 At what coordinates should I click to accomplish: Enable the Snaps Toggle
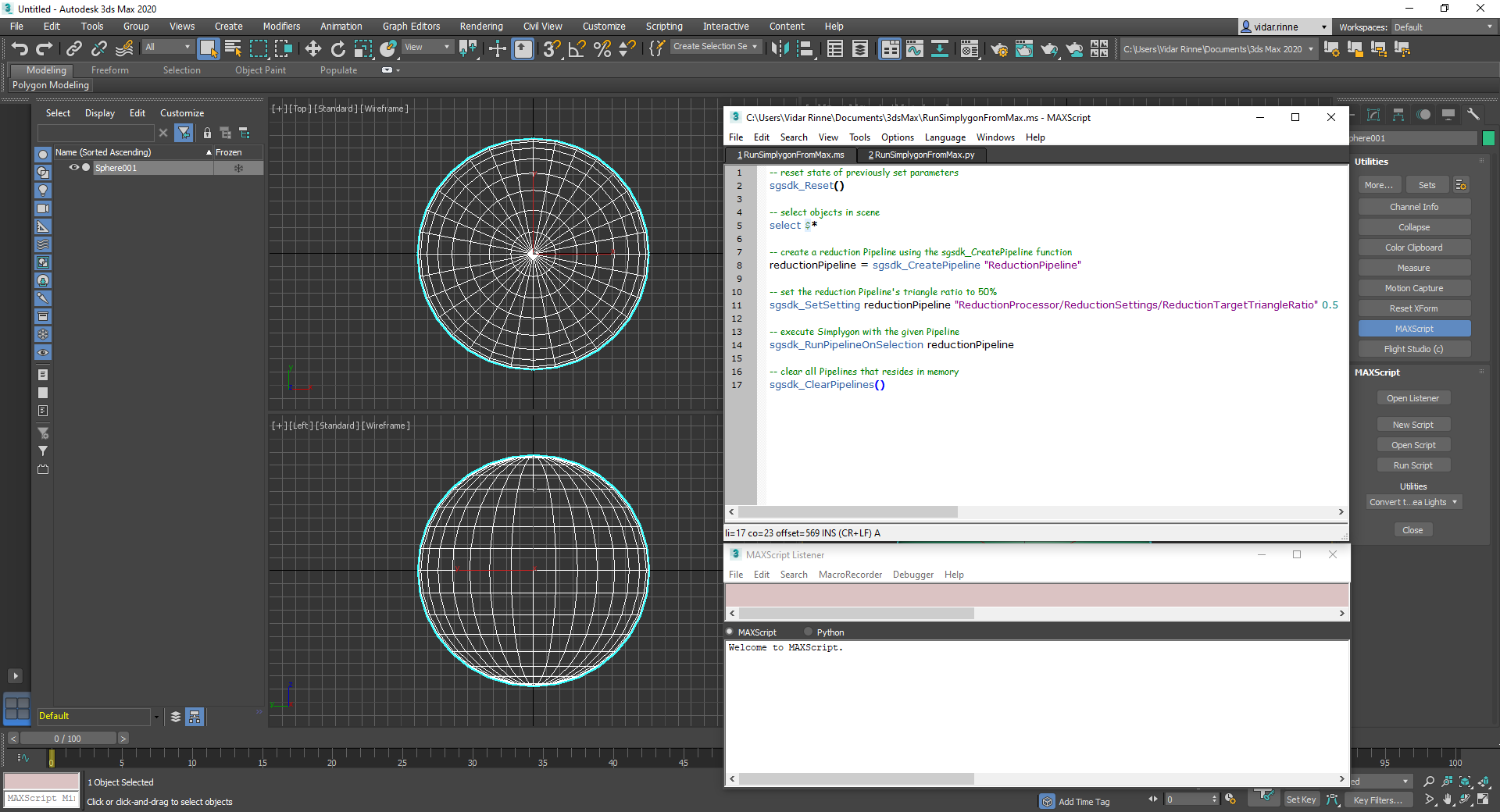tap(551, 48)
